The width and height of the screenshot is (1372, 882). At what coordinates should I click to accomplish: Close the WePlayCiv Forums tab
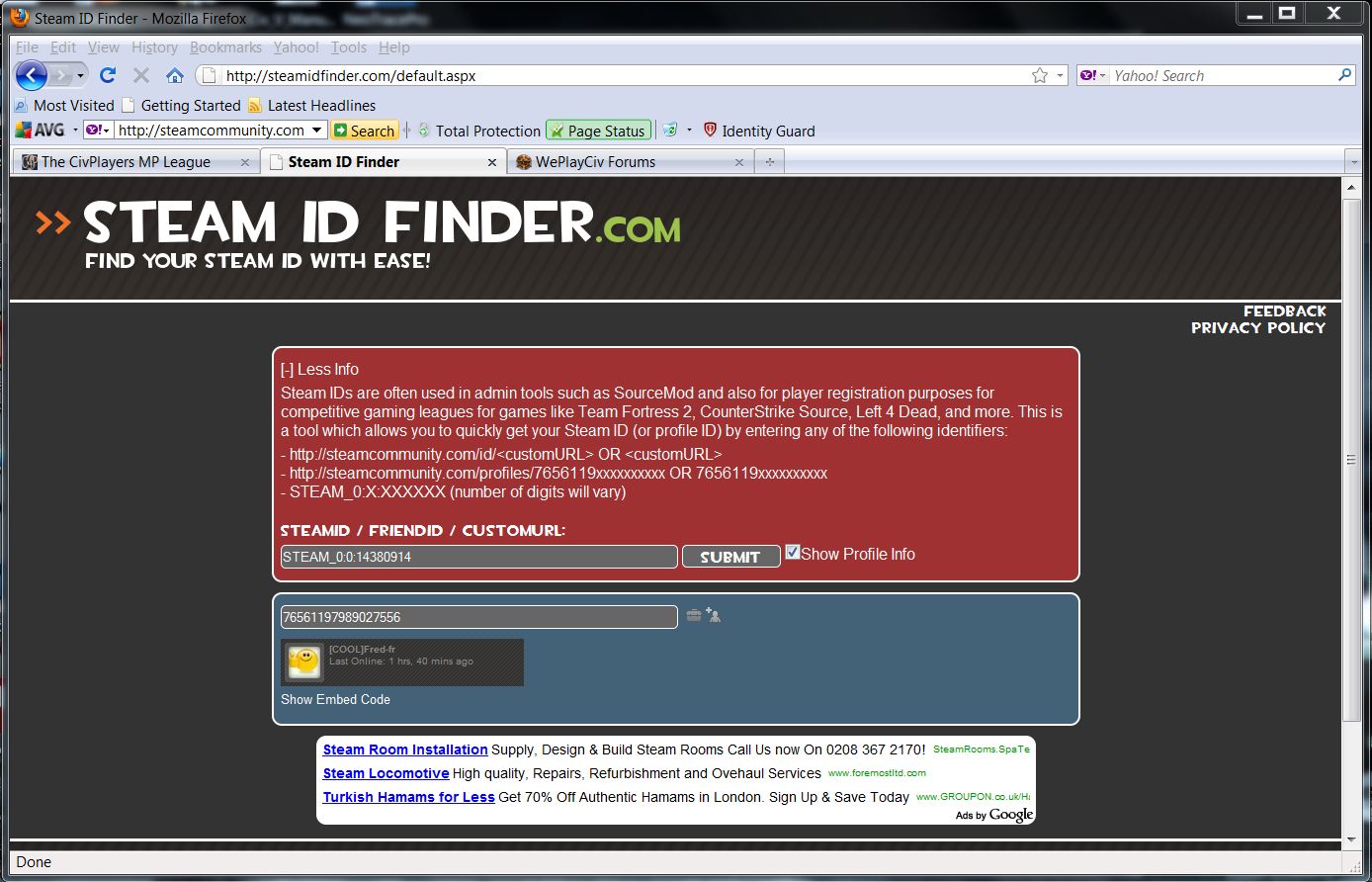739,162
